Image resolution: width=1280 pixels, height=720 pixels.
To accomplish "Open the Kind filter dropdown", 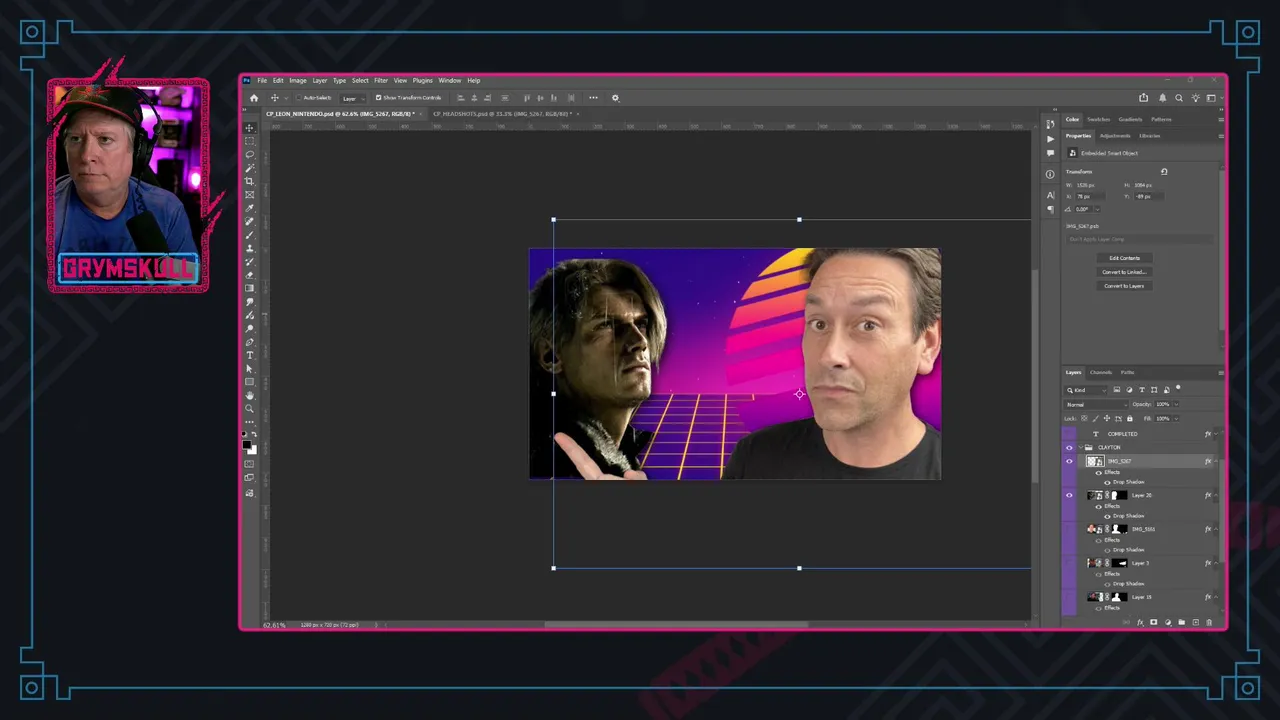I will (1087, 390).
